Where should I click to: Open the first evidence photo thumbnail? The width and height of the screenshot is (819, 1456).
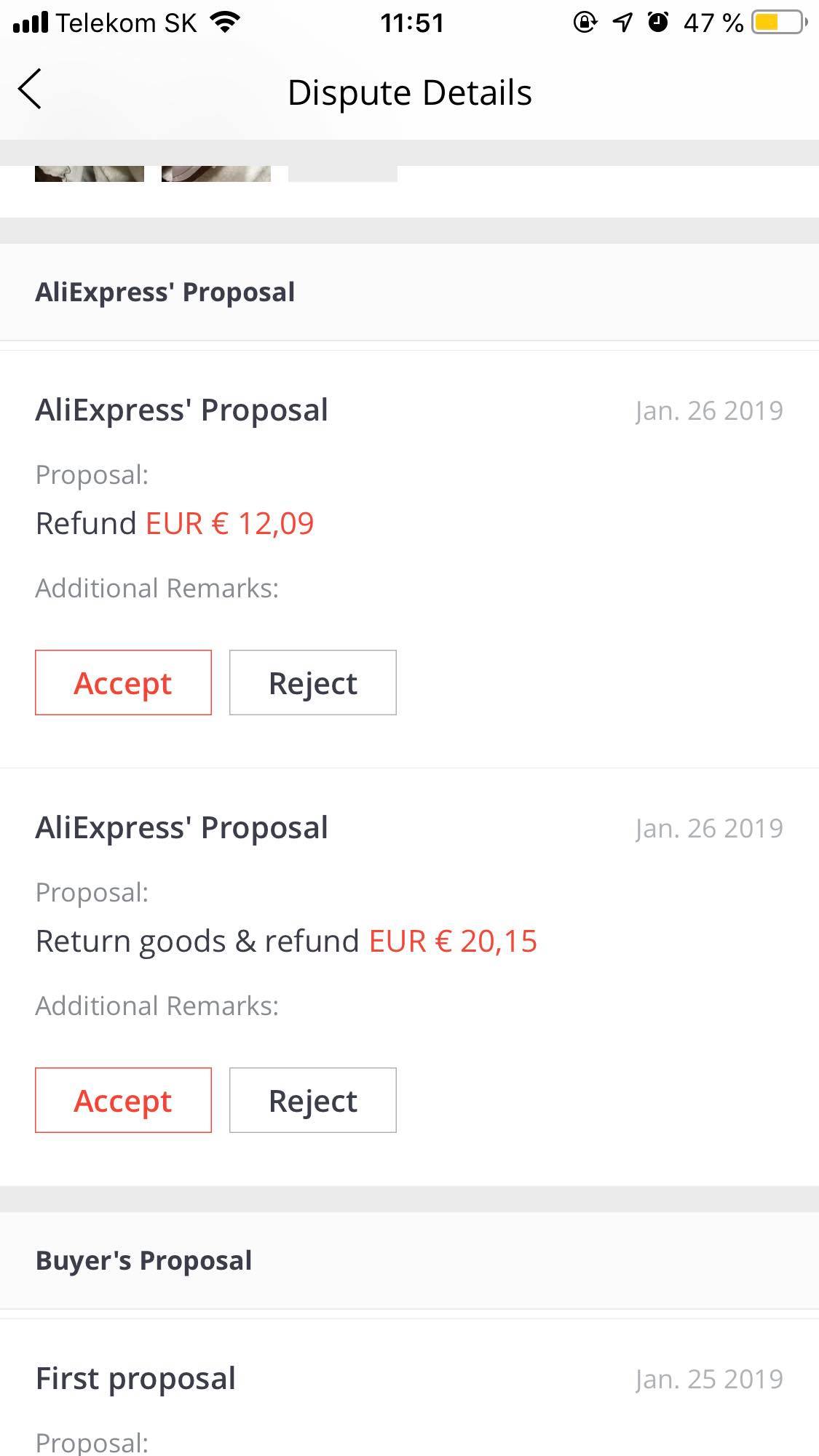[x=90, y=174]
